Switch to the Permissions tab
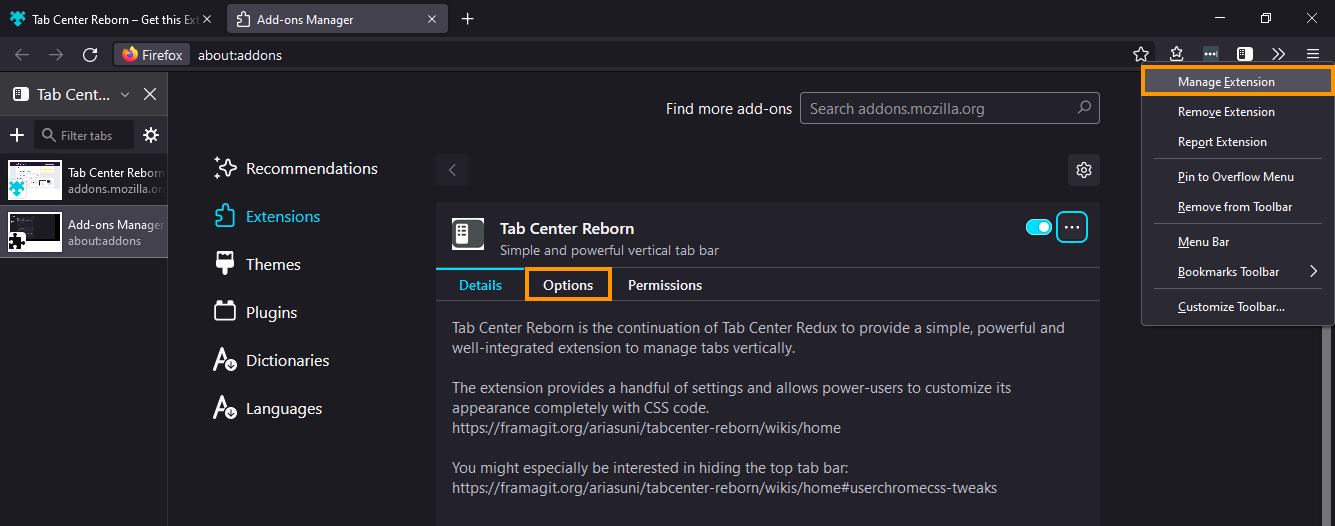 [x=665, y=285]
